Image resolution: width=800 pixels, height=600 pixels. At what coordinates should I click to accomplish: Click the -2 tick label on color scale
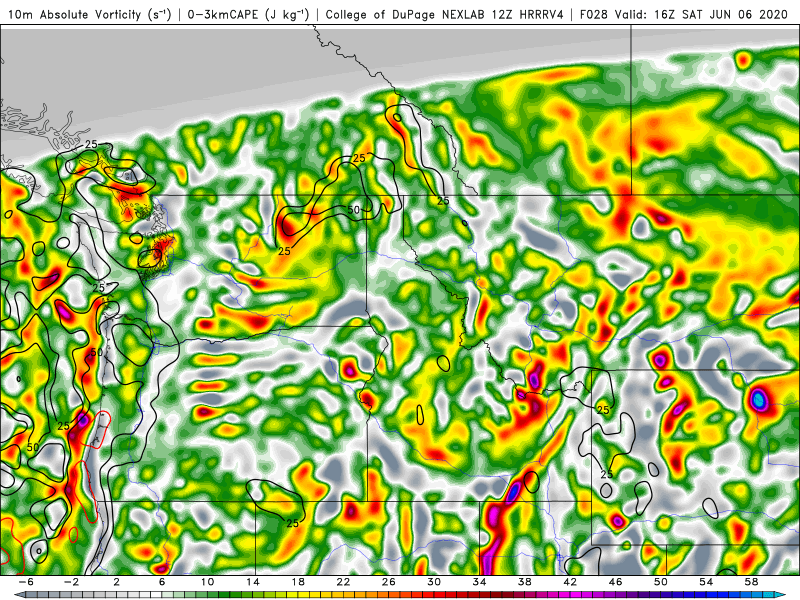click(71, 582)
